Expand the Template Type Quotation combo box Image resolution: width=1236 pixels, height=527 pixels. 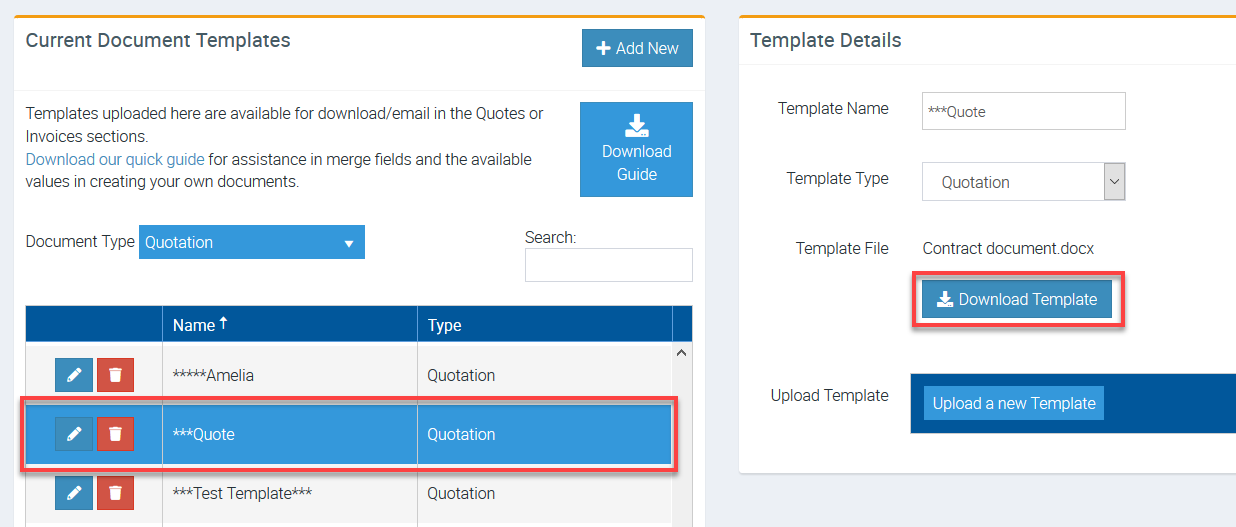click(1023, 182)
